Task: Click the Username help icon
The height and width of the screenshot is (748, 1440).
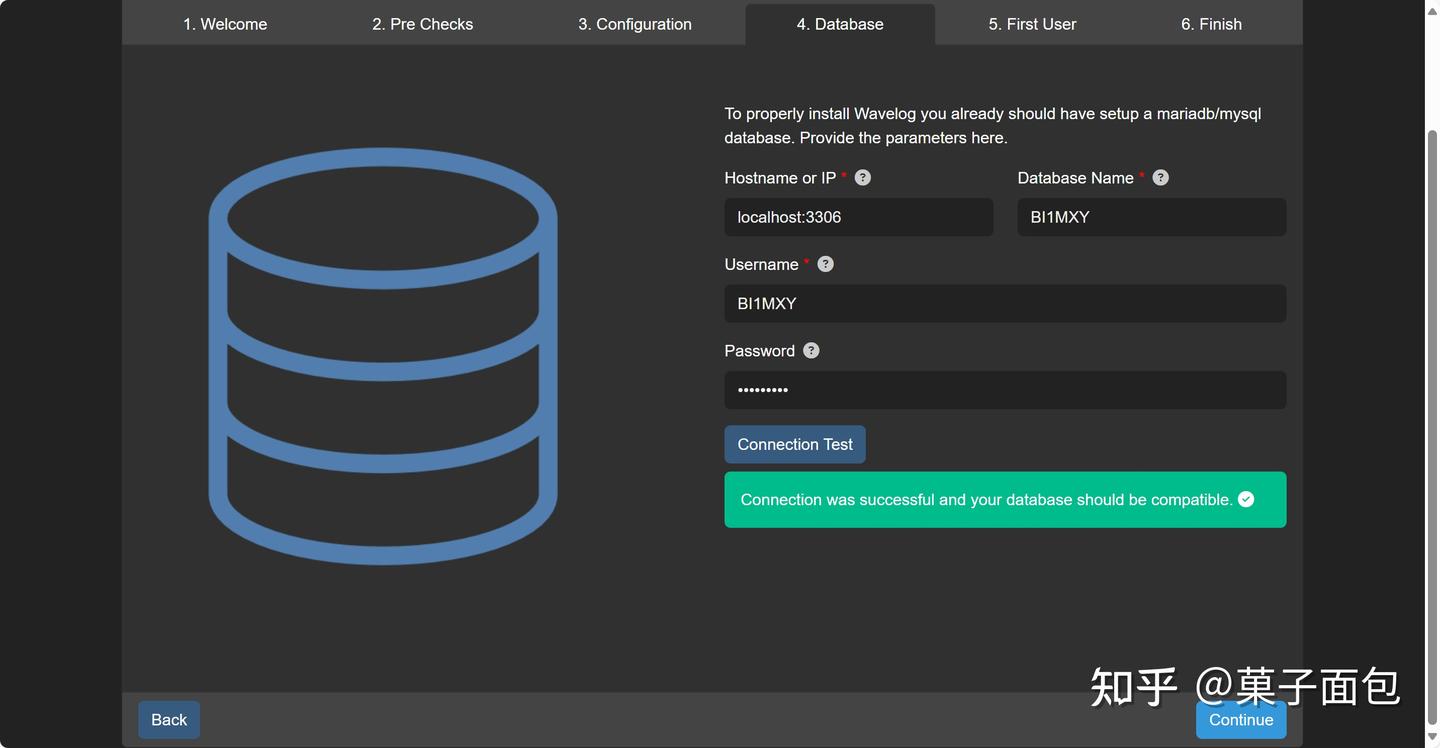Action: tap(825, 264)
